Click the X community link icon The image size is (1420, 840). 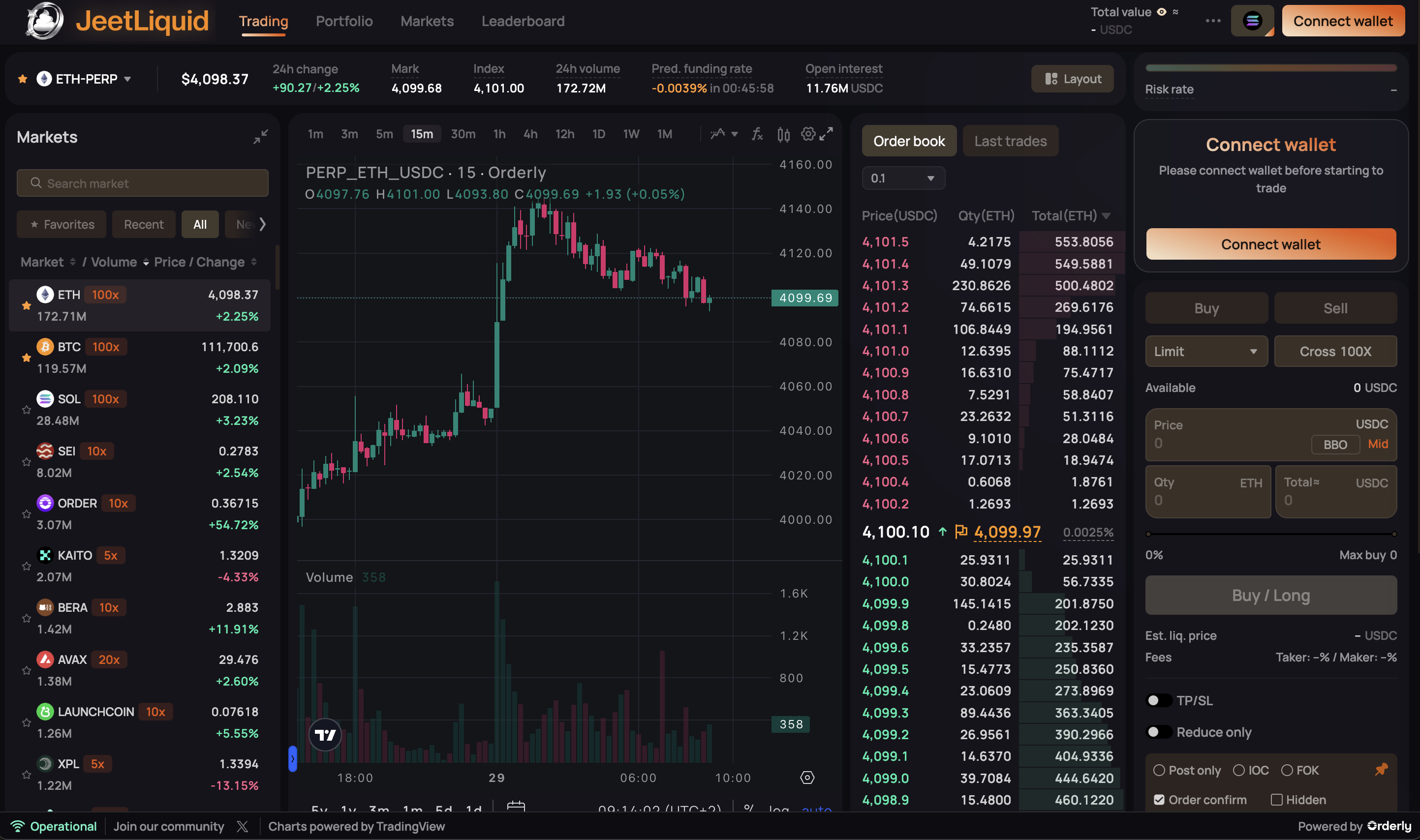point(243,826)
